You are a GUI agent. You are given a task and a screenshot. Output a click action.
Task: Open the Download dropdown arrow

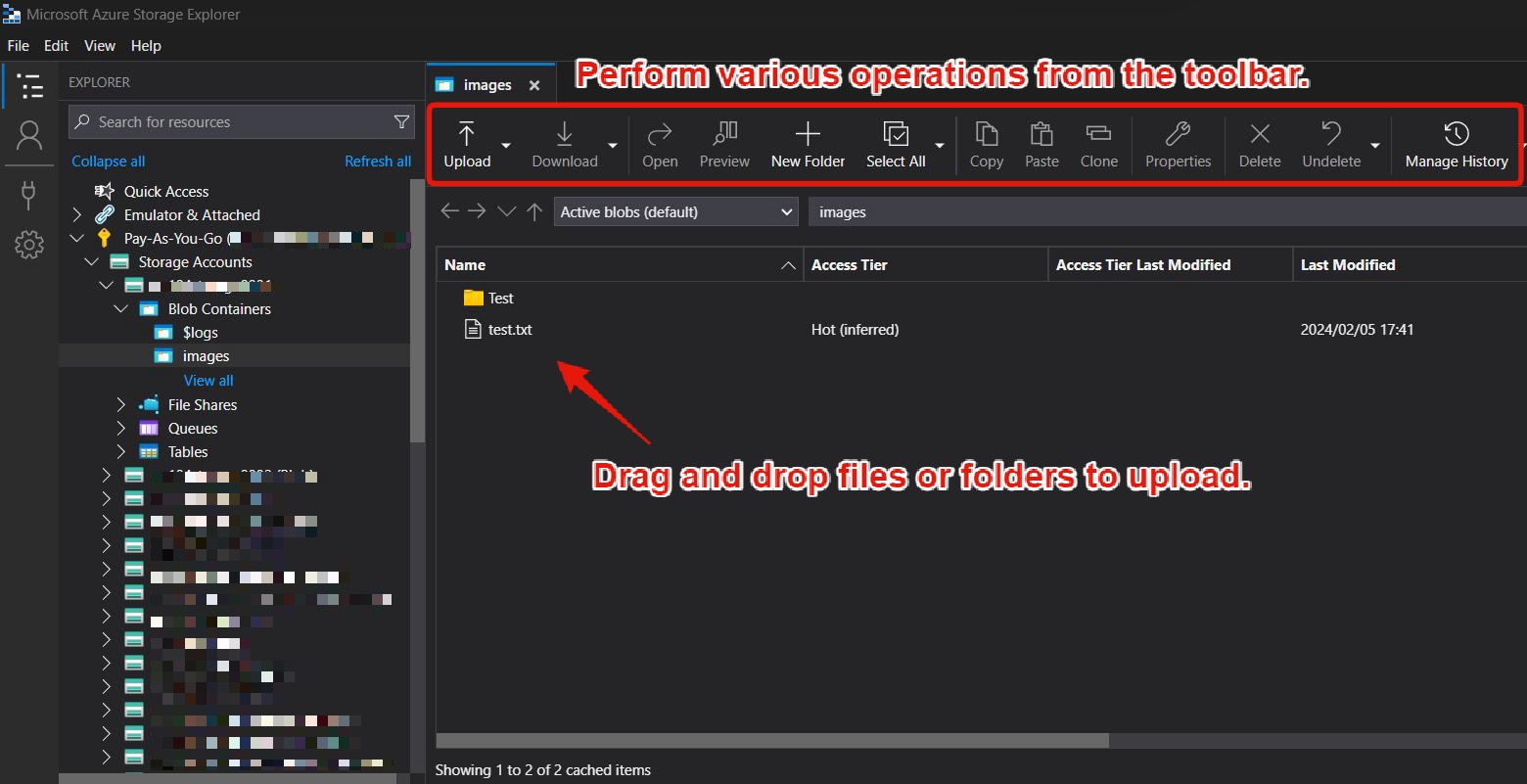[x=613, y=145]
